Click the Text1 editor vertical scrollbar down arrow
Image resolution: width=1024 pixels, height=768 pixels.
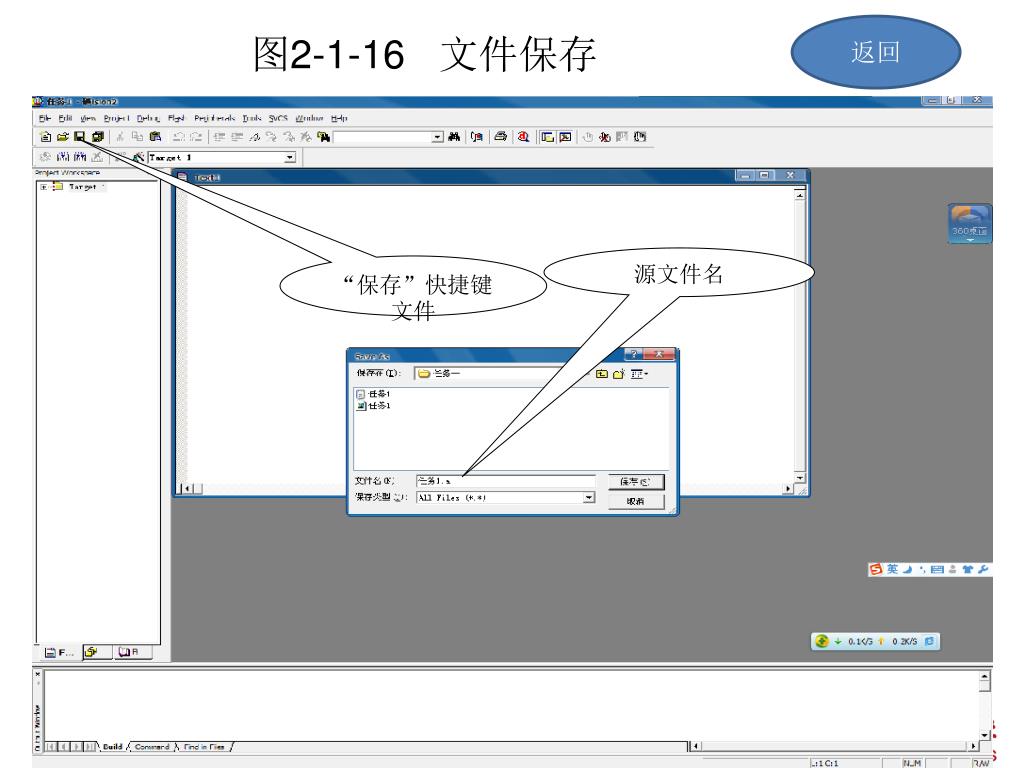click(x=800, y=477)
